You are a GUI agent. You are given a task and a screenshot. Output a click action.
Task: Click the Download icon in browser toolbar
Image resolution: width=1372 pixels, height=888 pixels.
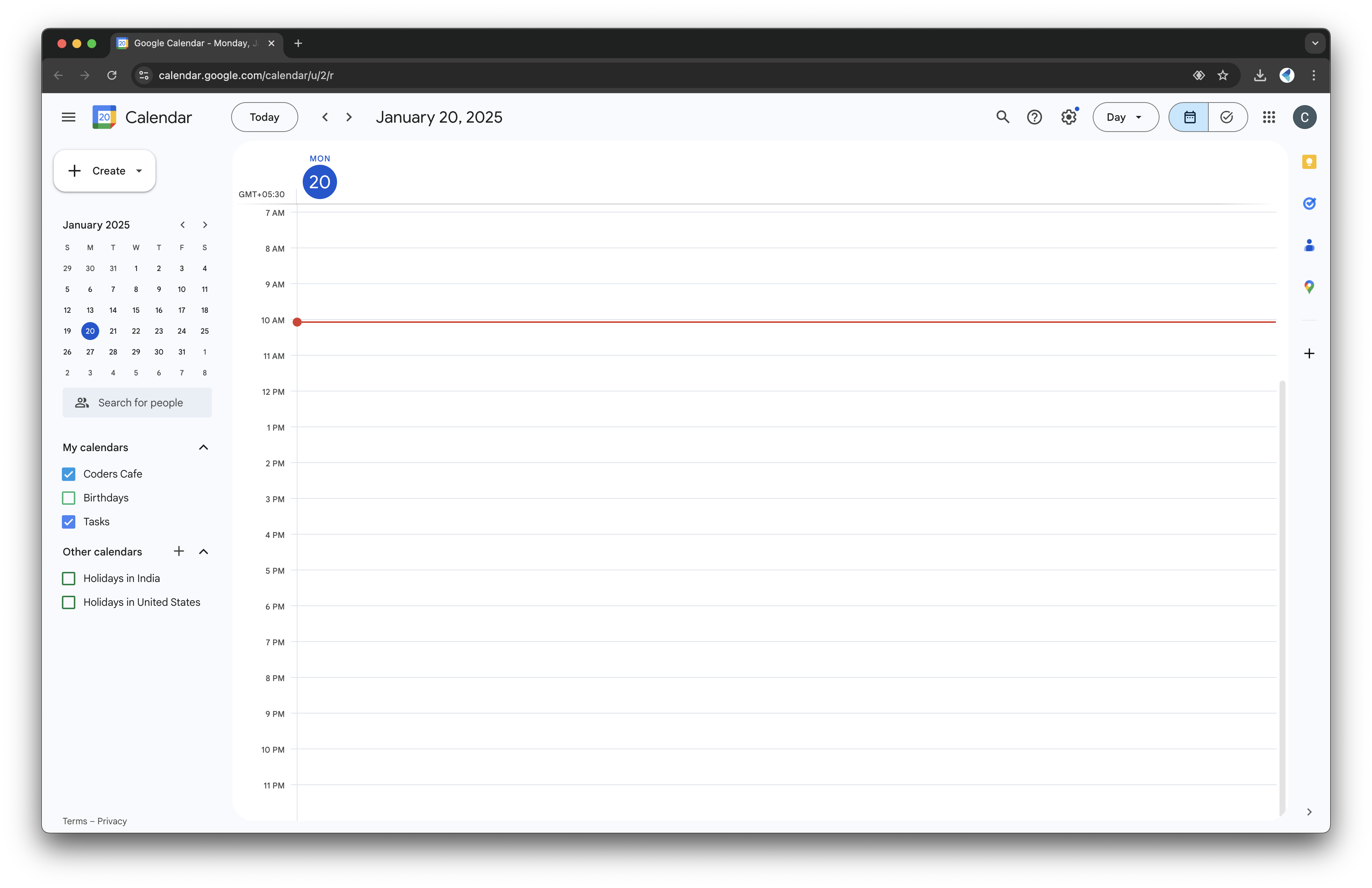tap(1258, 75)
